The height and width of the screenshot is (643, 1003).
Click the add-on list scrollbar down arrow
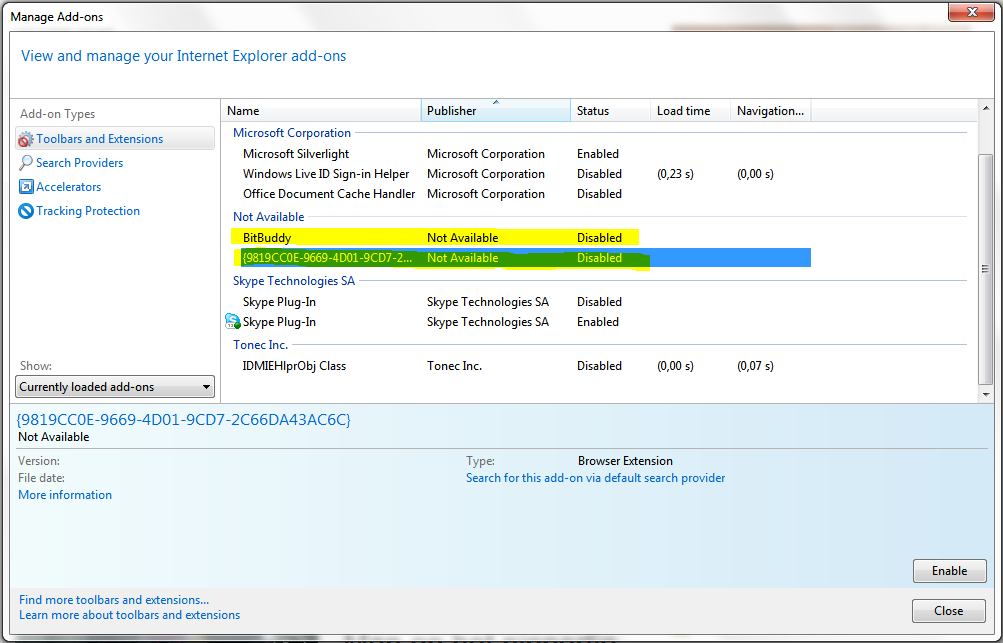986,394
